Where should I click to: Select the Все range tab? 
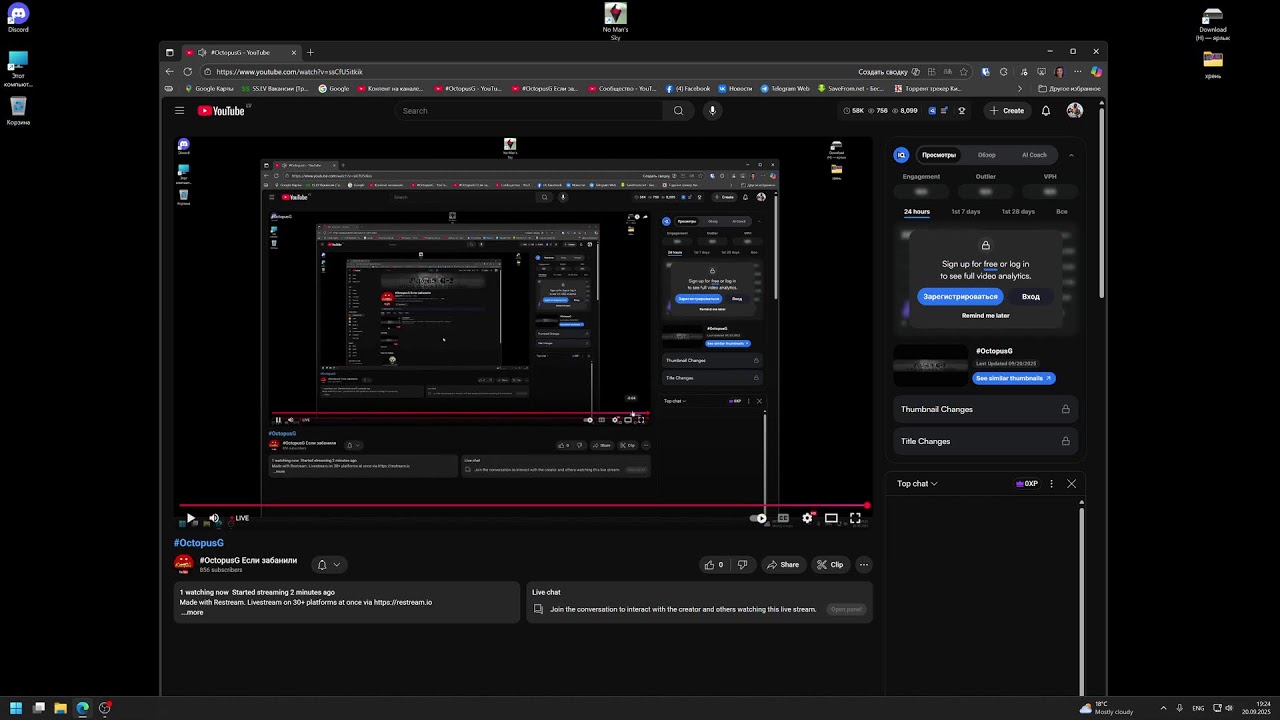click(1062, 212)
